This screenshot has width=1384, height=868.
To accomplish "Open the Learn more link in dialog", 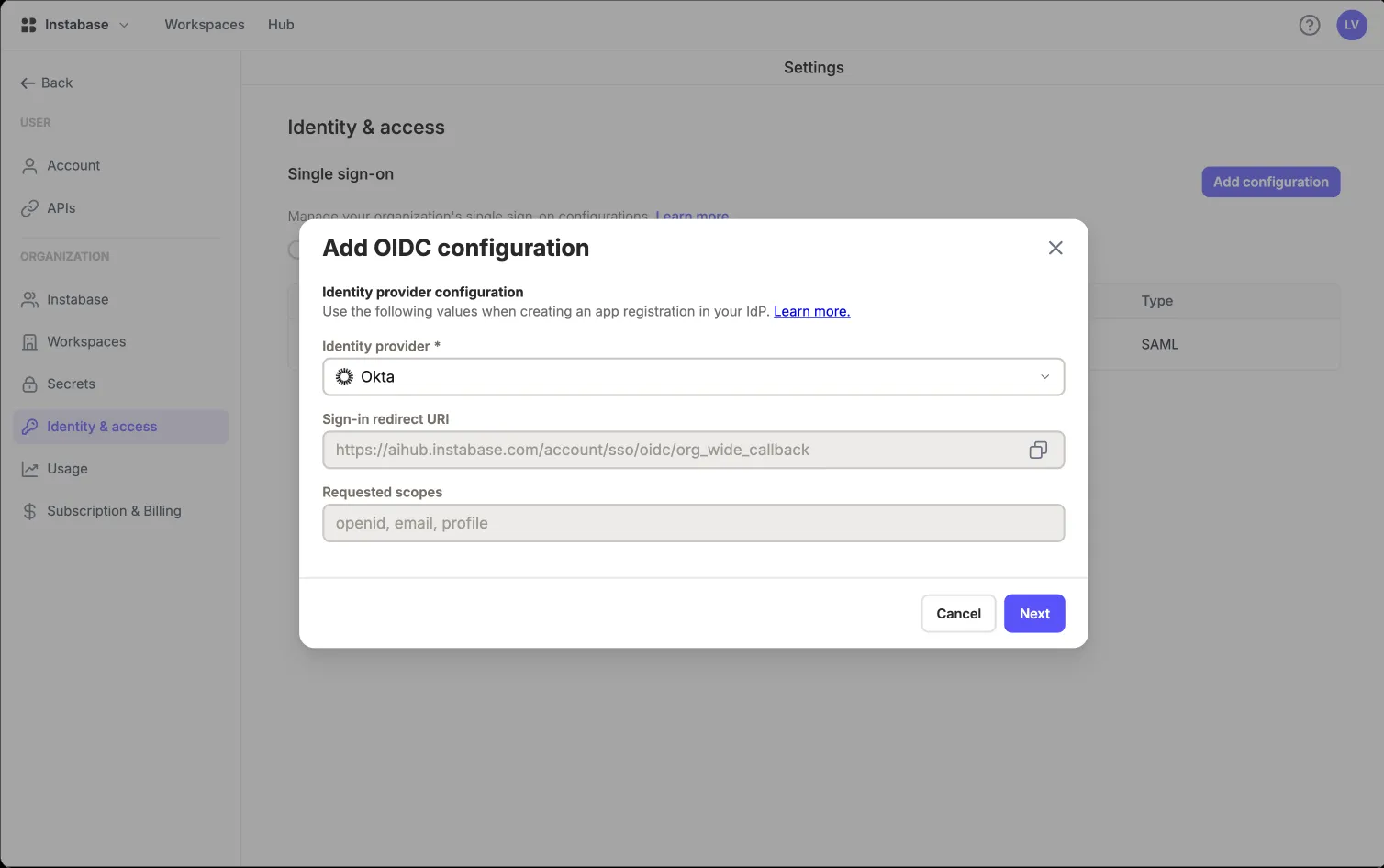I will 812,311.
